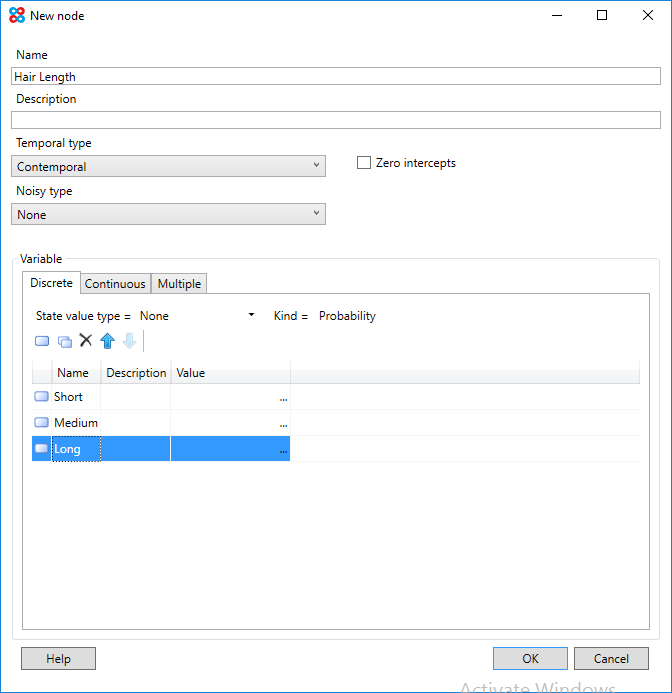672x693 pixels.
Task: Click the add new state icon
Action: (x=42, y=341)
